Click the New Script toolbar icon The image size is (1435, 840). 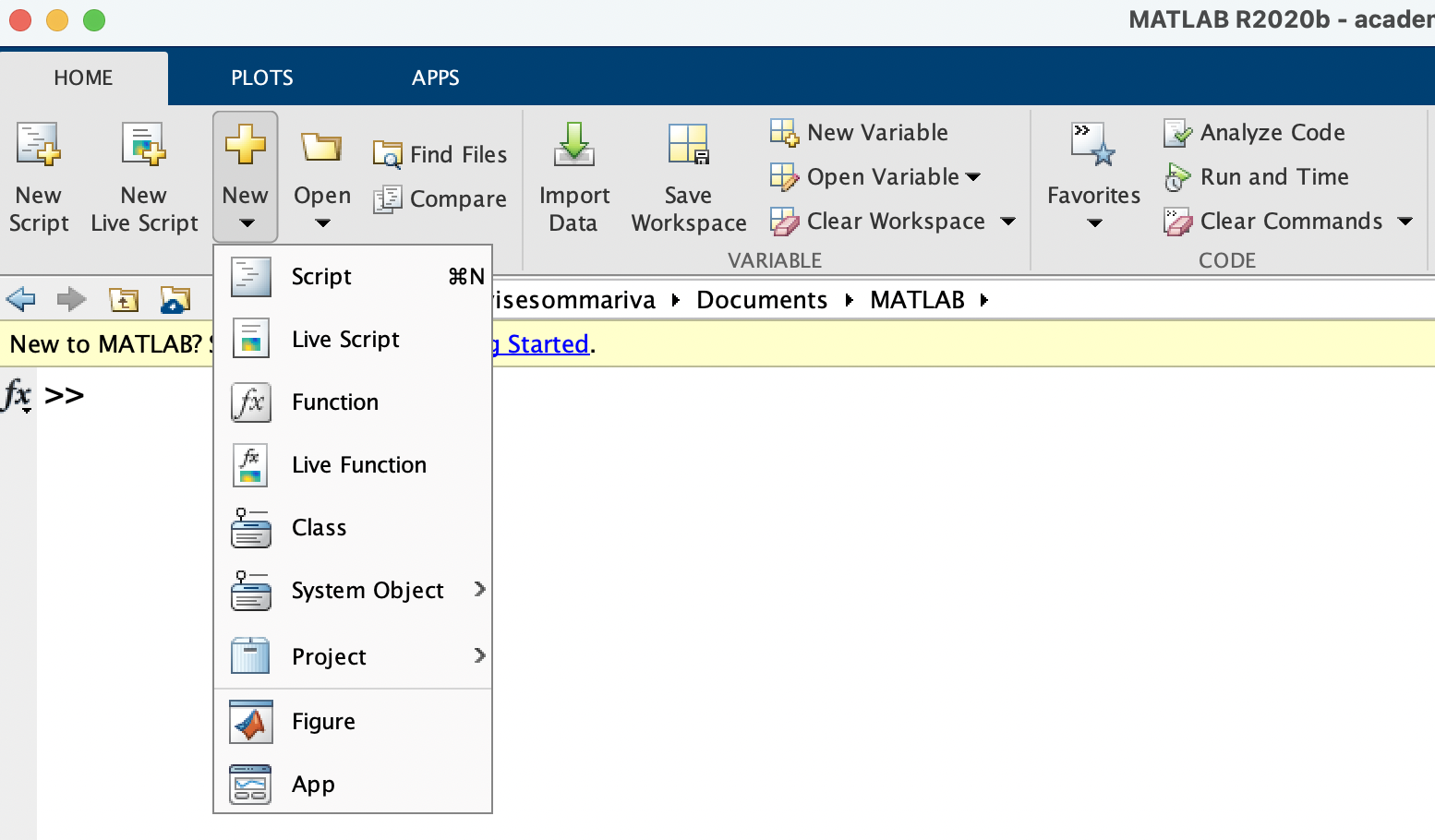[x=39, y=145]
